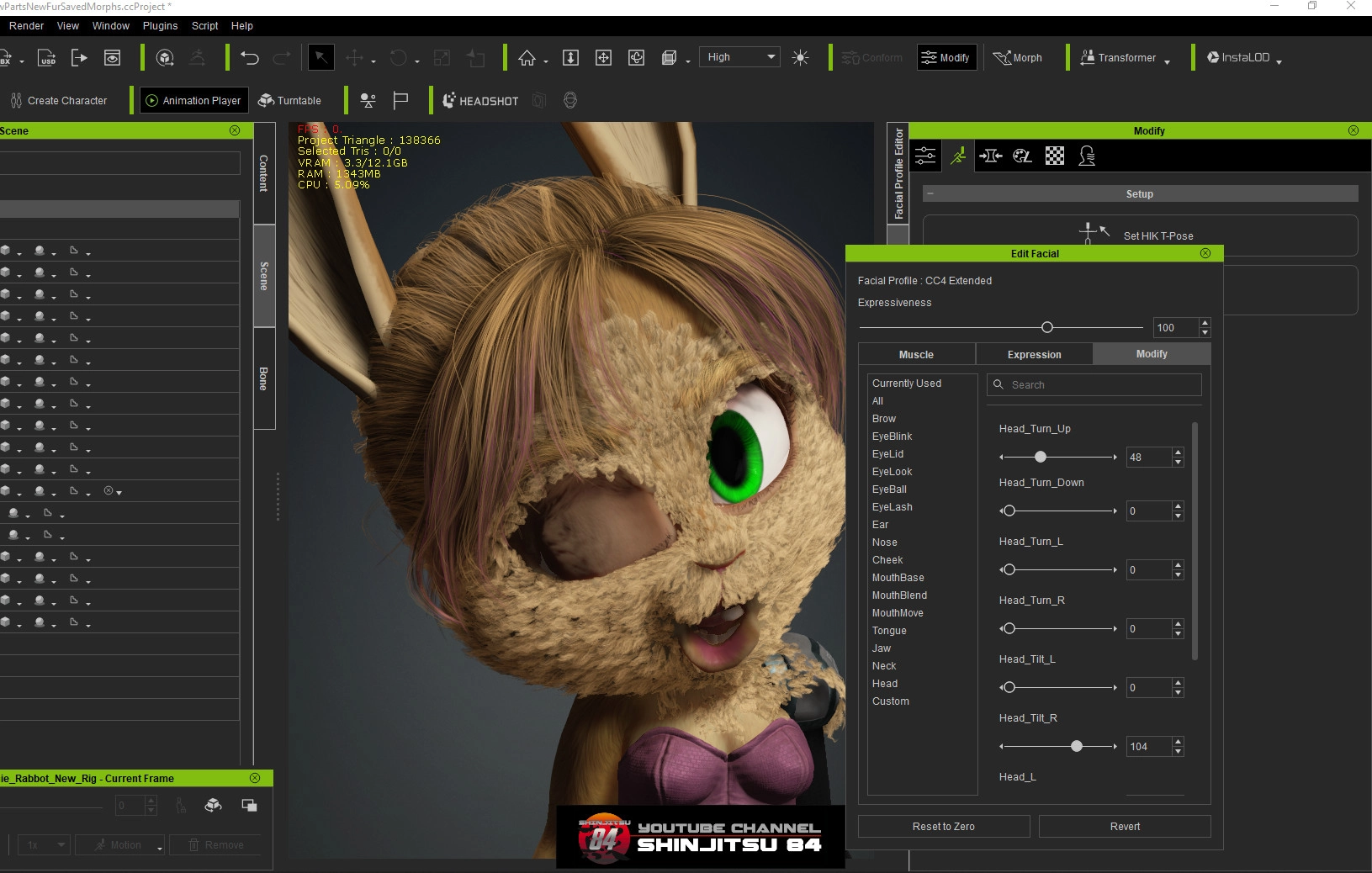
Task: Switch to the Expression tab
Action: coord(1034,355)
